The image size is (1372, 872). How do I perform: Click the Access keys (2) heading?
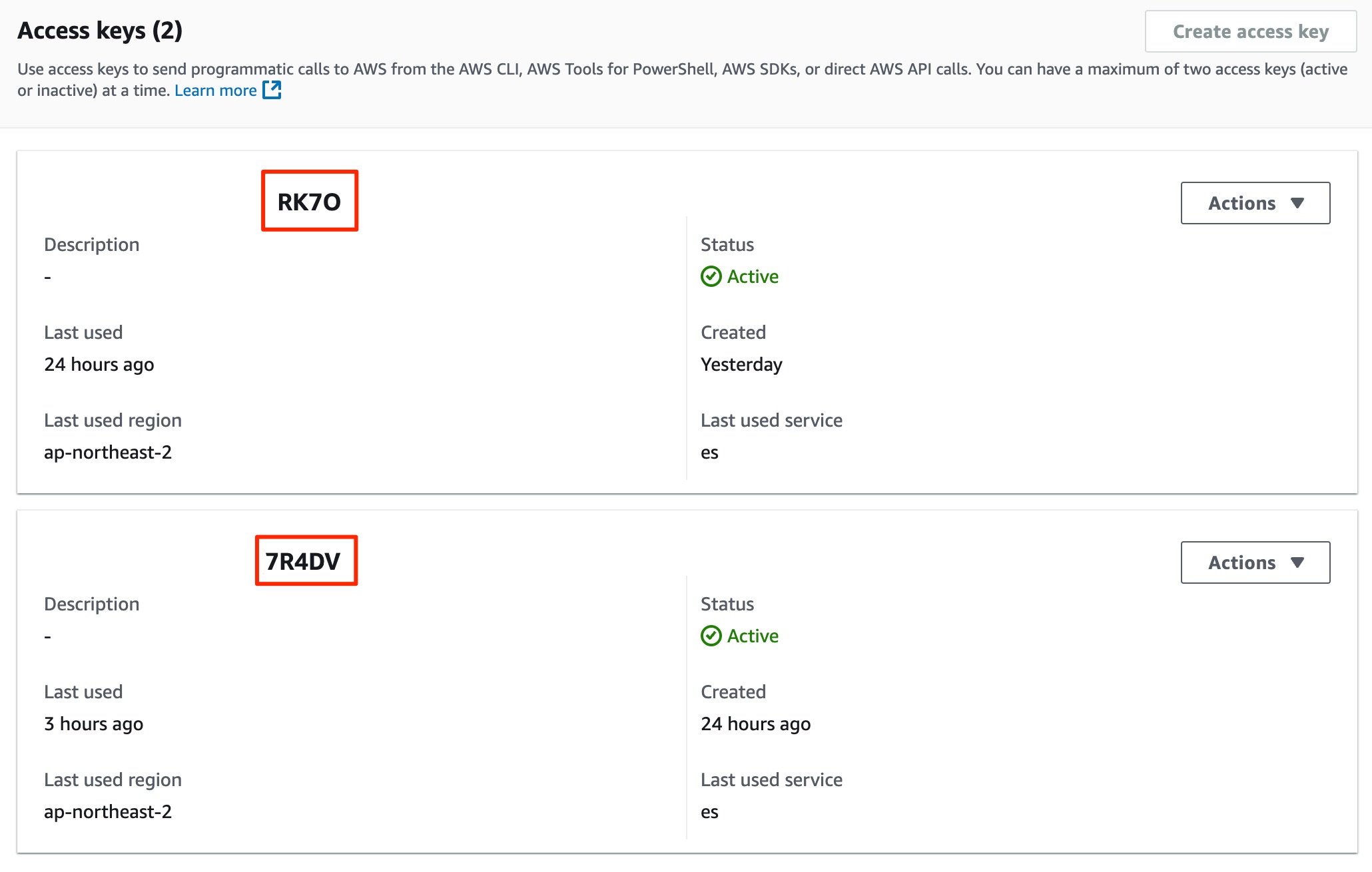tap(100, 31)
